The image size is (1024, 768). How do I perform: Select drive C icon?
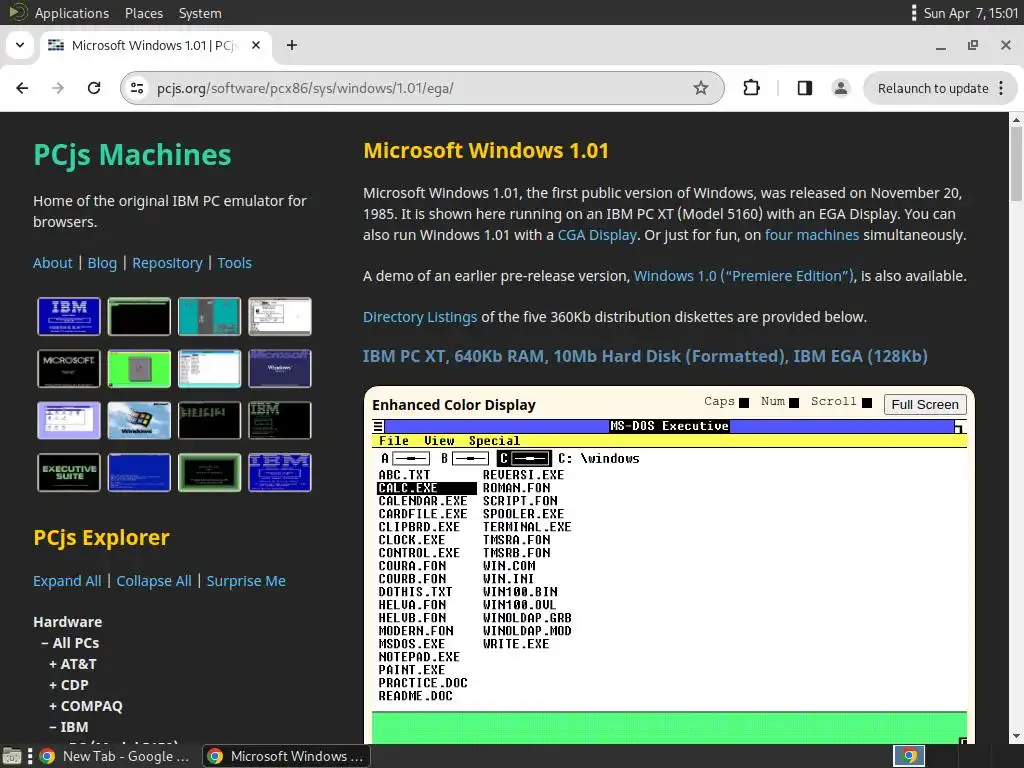(x=523, y=458)
